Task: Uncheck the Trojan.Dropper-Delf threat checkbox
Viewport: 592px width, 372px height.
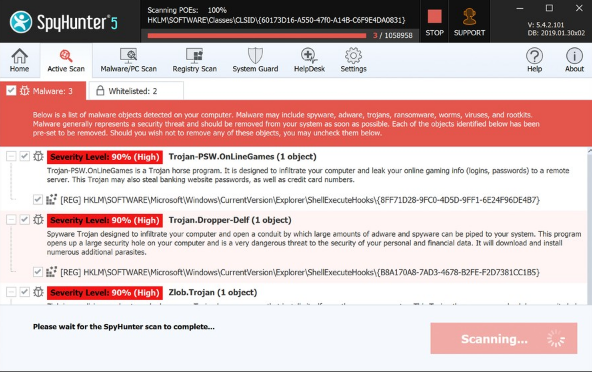Action: click(25, 219)
